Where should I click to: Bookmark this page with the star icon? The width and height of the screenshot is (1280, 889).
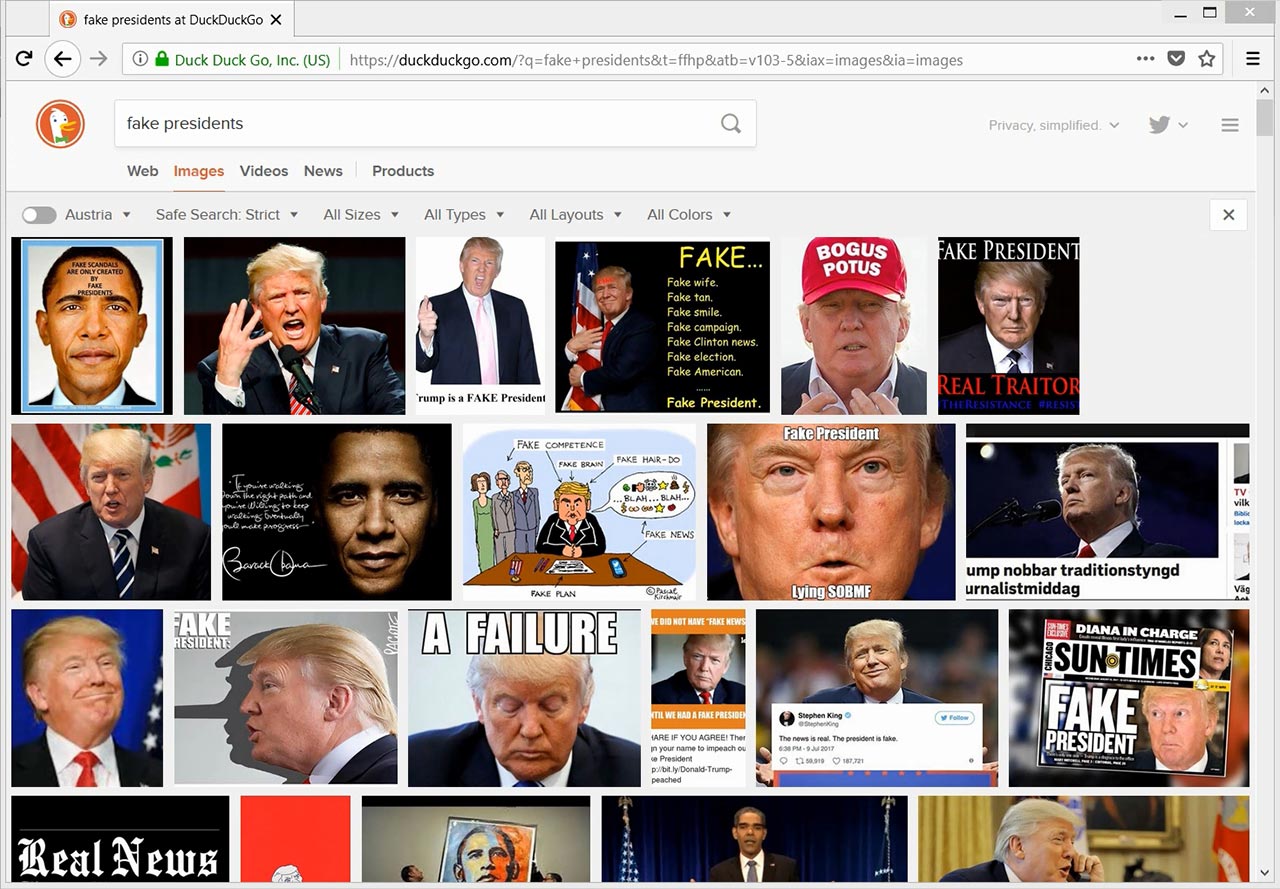tap(1207, 59)
